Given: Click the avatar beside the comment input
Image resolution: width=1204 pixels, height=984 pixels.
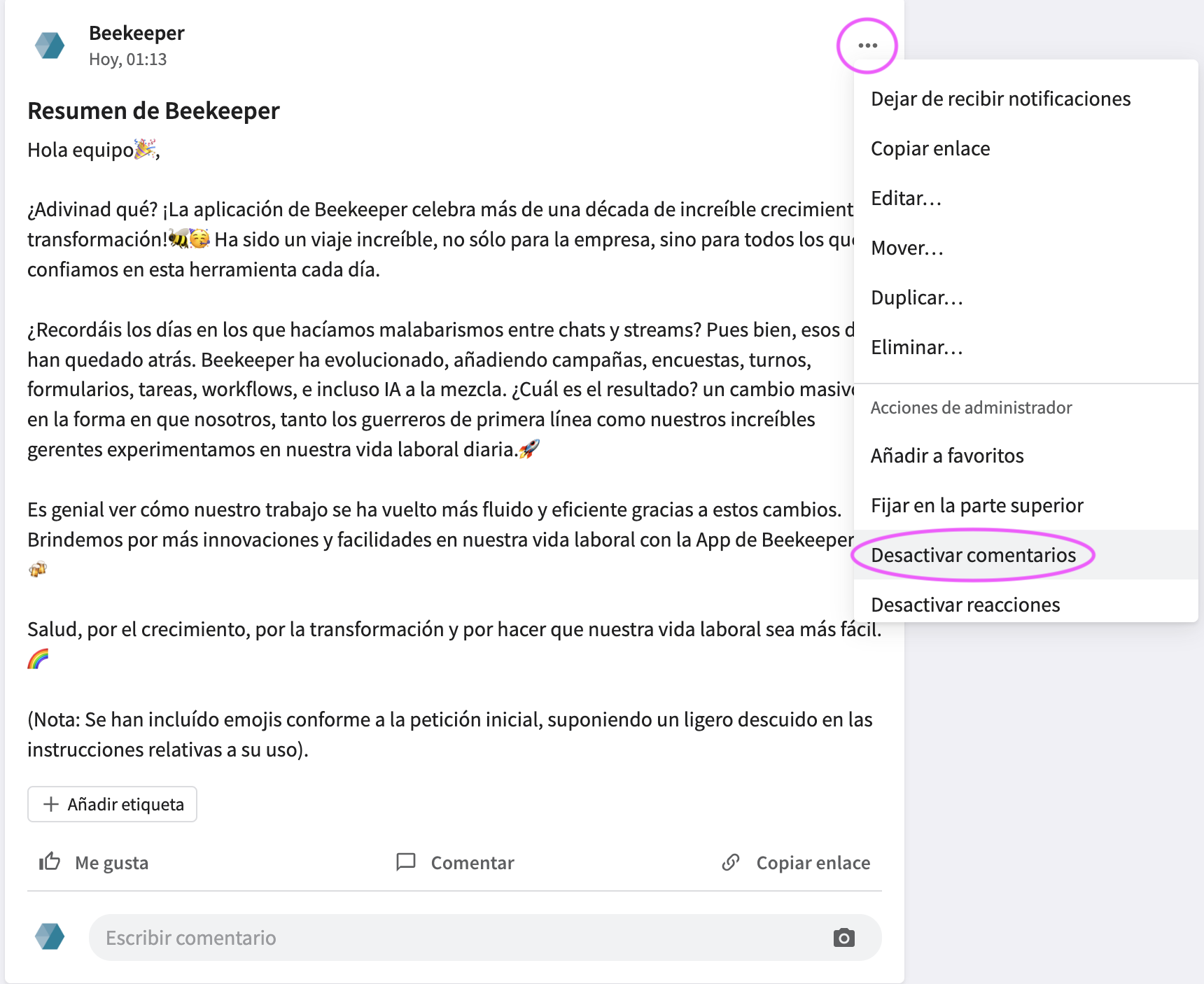Looking at the screenshot, I should (50, 936).
